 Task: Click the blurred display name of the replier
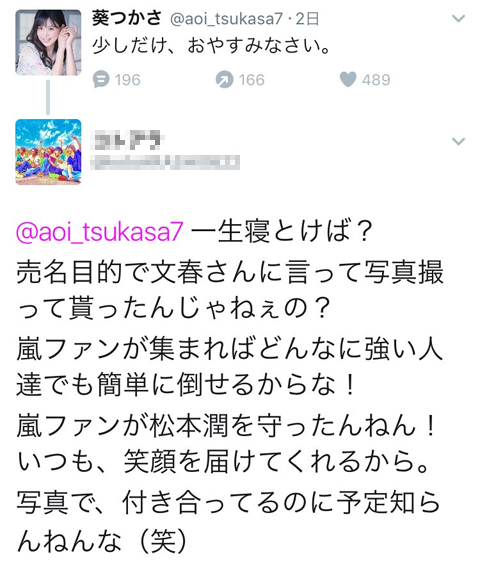(x=129, y=142)
